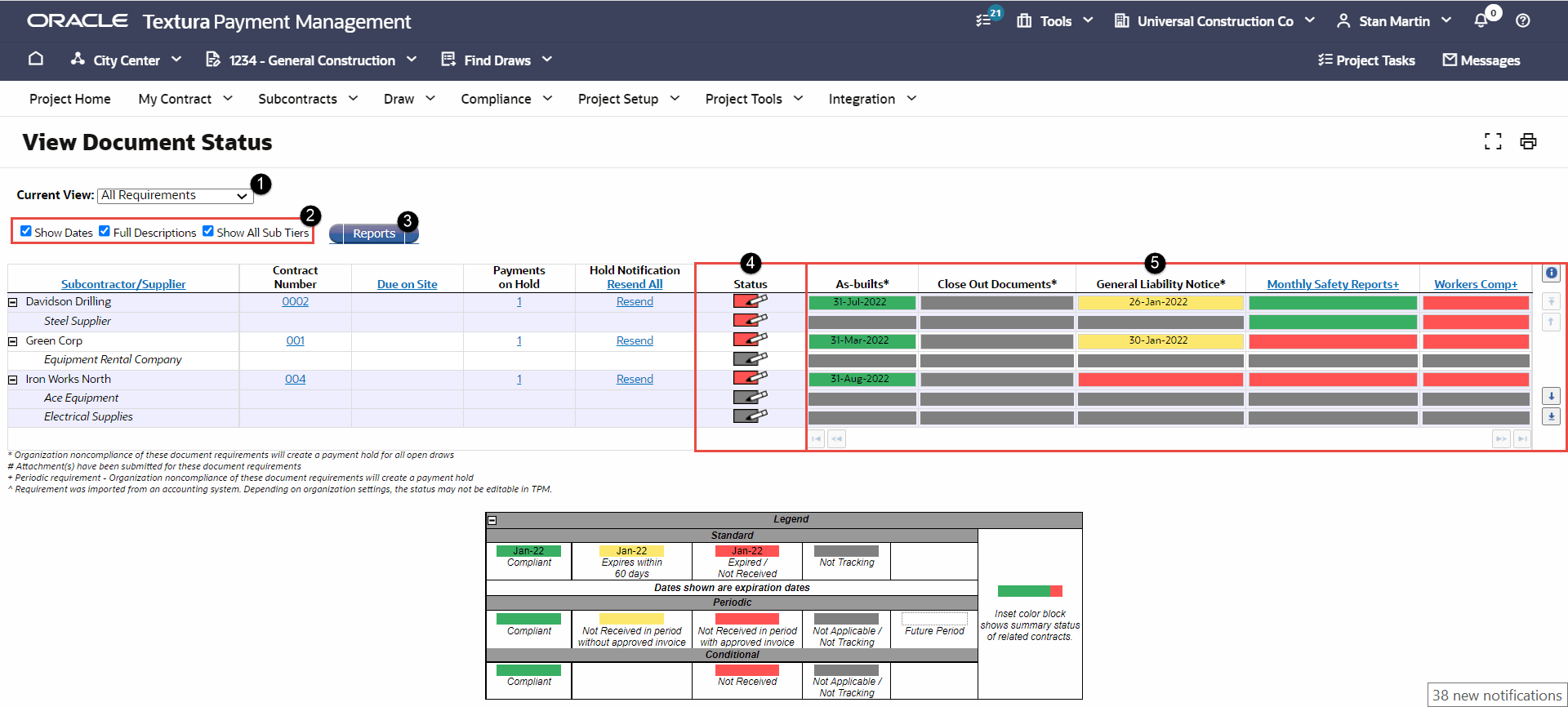The height and width of the screenshot is (707, 1568).
Task: Edit status icon for Equipment Rental Company
Action: (x=750, y=358)
